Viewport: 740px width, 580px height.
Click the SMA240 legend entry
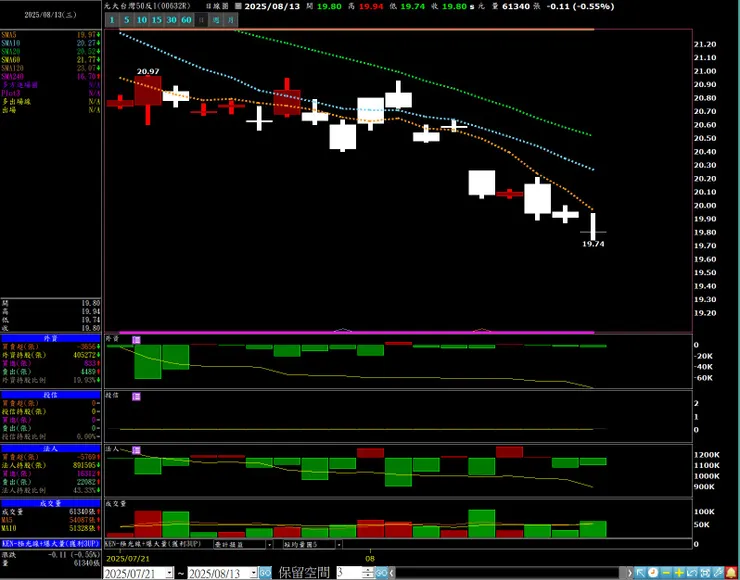[50, 76]
